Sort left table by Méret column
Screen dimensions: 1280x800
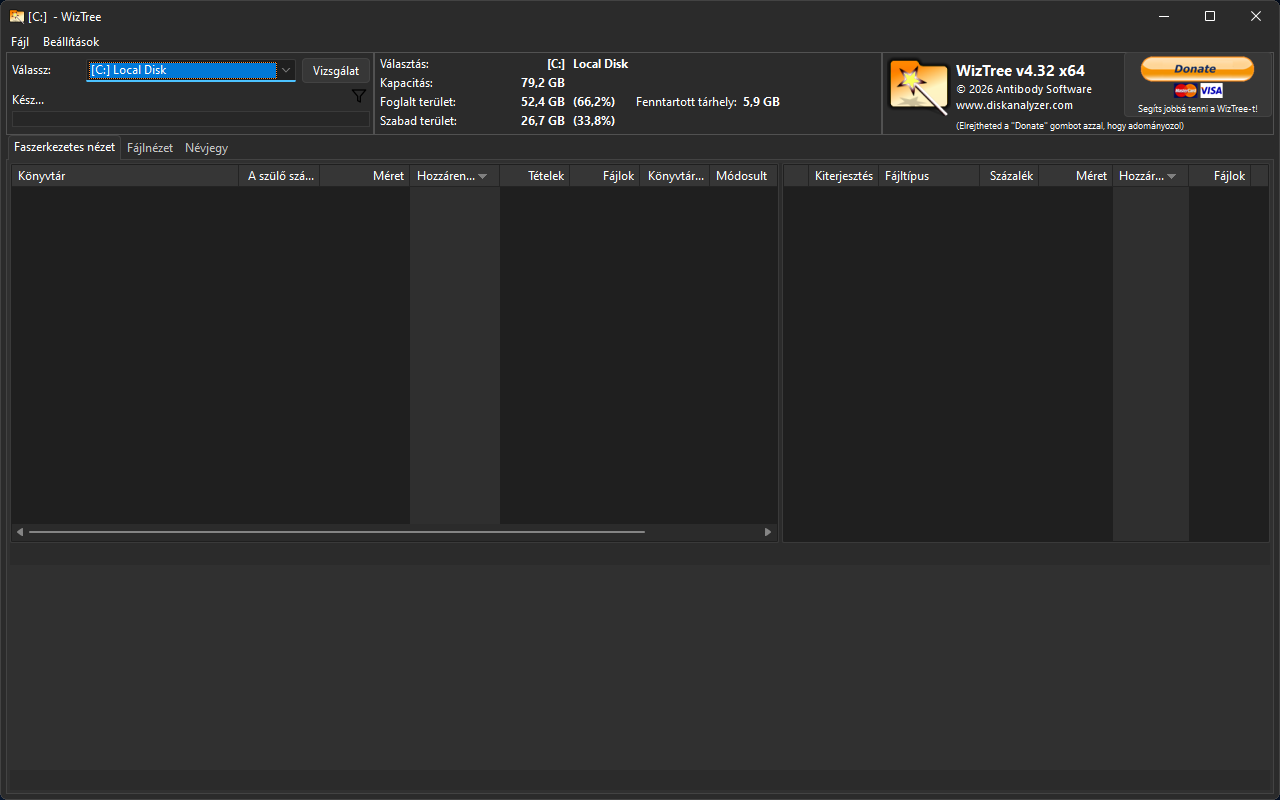point(365,176)
